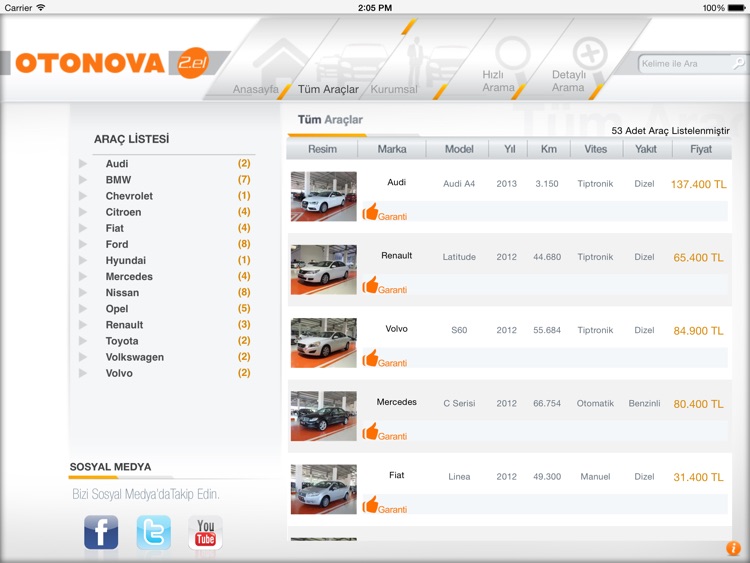Select Opel in the vehicle list
The width and height of the screenshot is (750, 563).
point(117,309)
